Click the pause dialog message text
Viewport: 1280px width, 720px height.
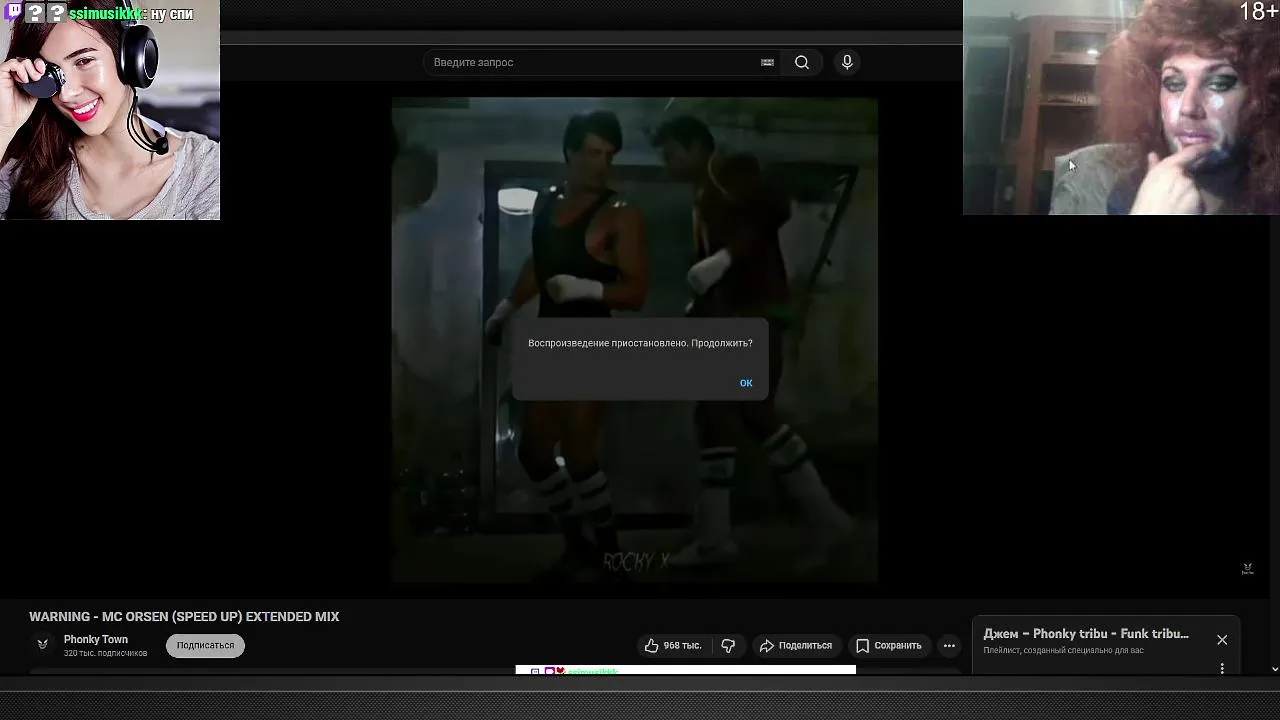pyautogui.click(x=640, y=343)
